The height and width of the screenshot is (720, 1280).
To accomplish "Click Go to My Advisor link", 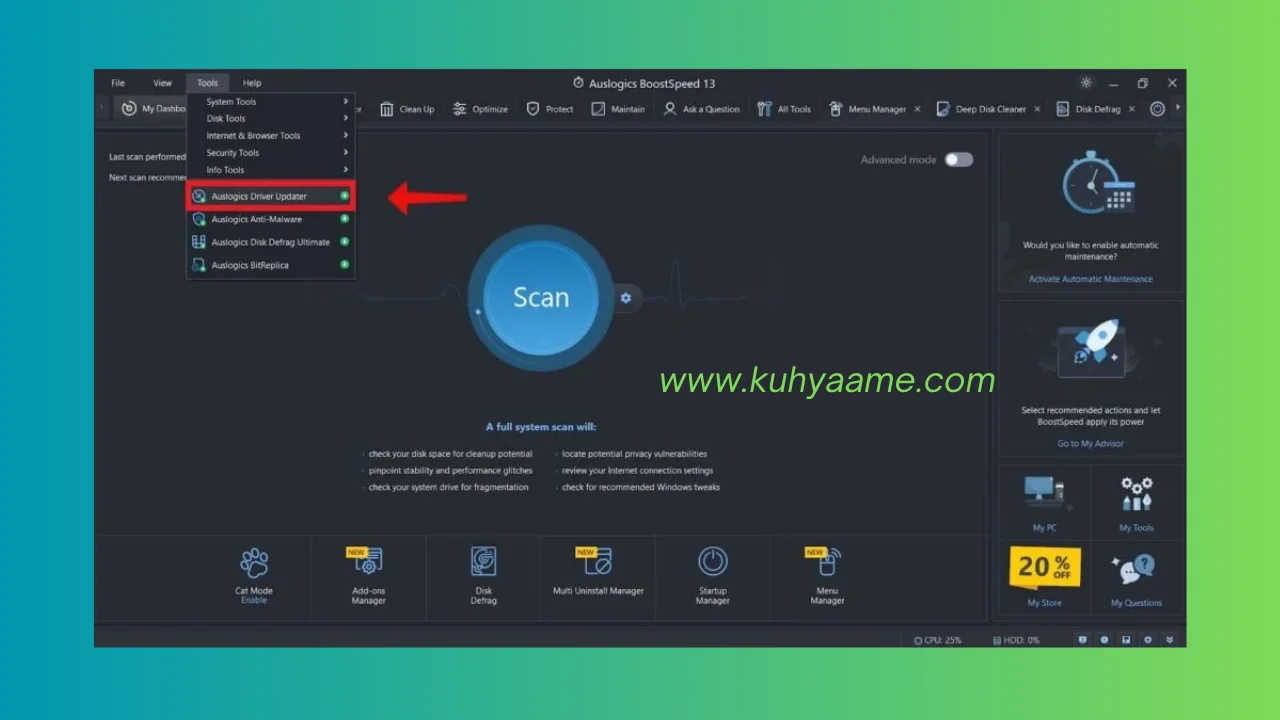I will (x=1091, y=443).
